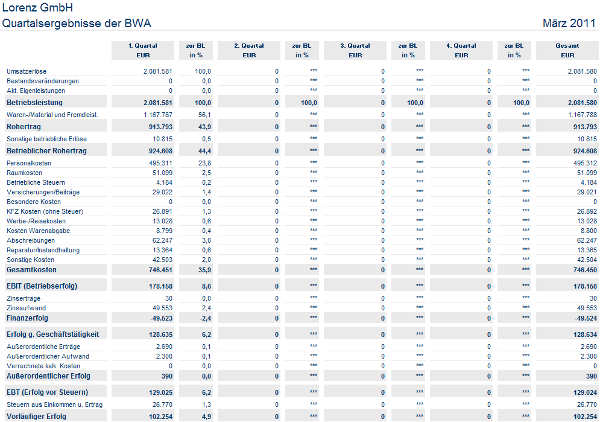The height and width of the screenshot is (422, 600).
Task: Click the Bestandsveränderungen row label
Action: (x=43, y=81)
